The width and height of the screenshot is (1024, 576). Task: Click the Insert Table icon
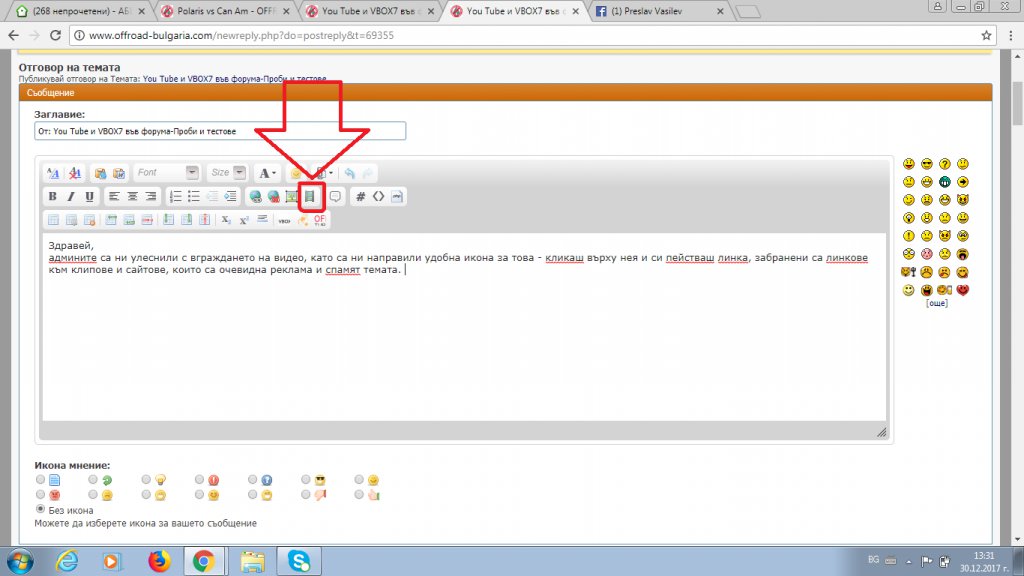(x=54, y=220)
